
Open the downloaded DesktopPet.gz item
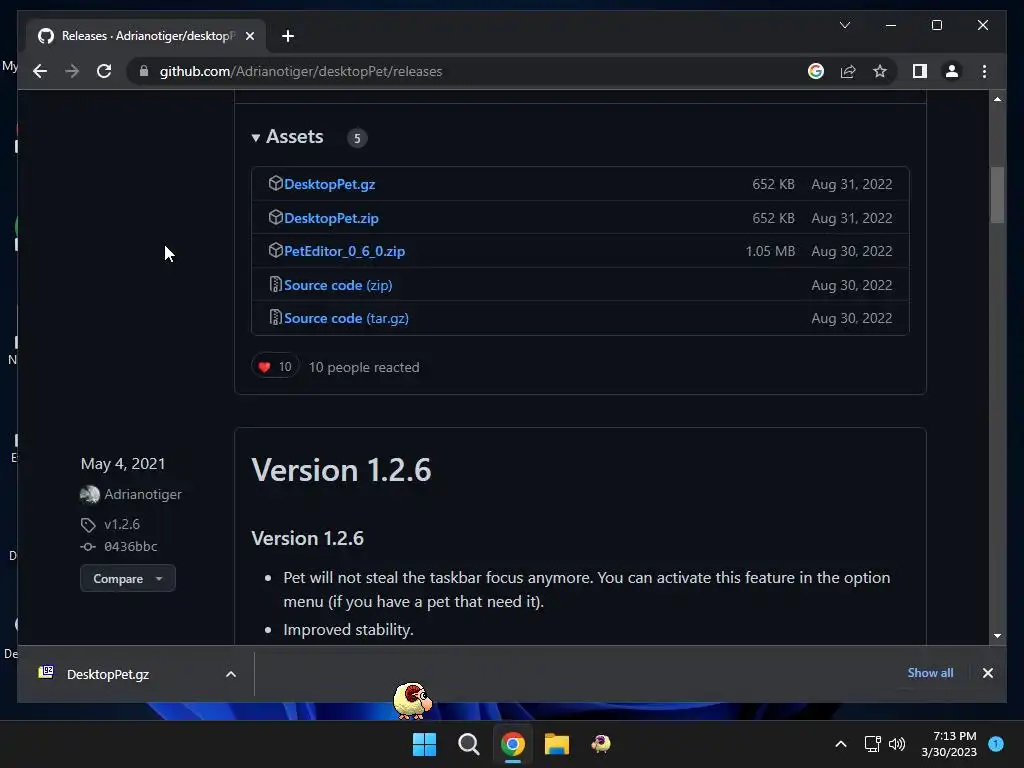pyautogui.click(x=108, y=675)
